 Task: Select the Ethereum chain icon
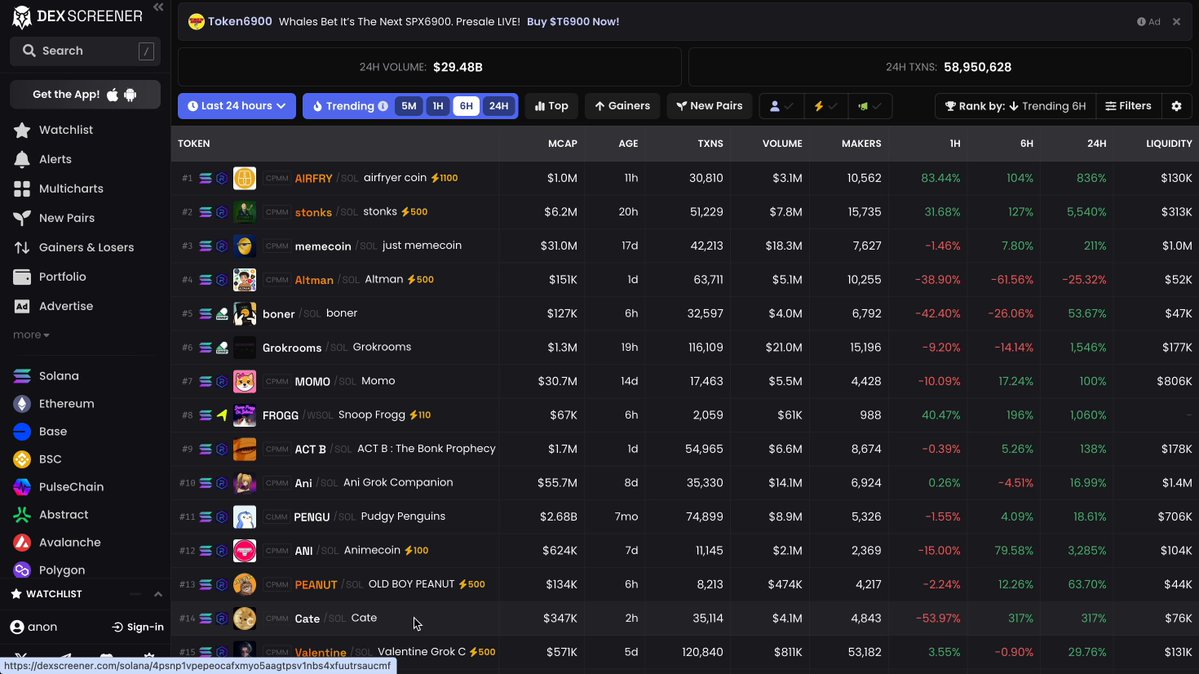tap(22, 404)
